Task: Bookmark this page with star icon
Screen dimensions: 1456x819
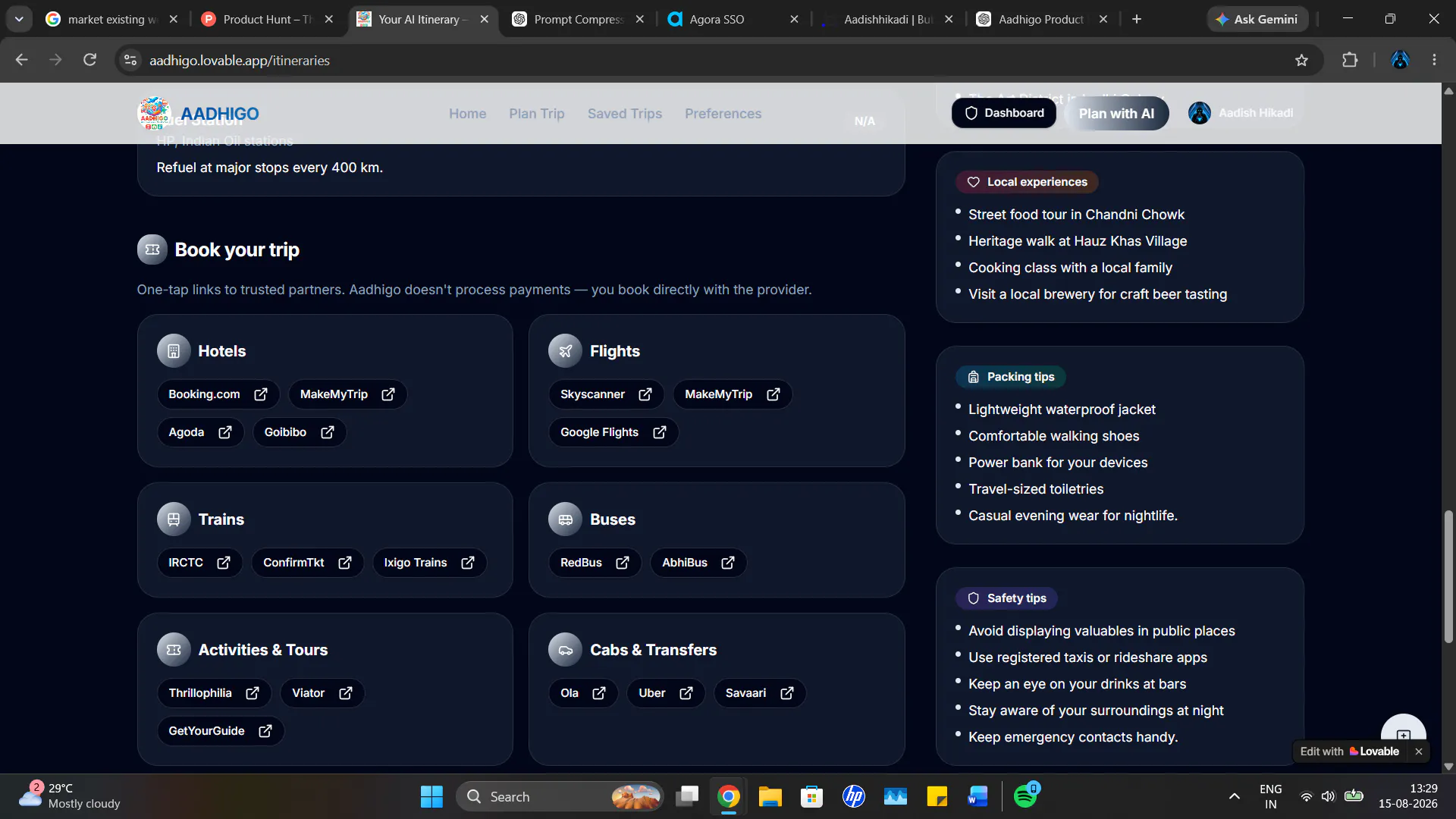Action: pos(1302,60)
